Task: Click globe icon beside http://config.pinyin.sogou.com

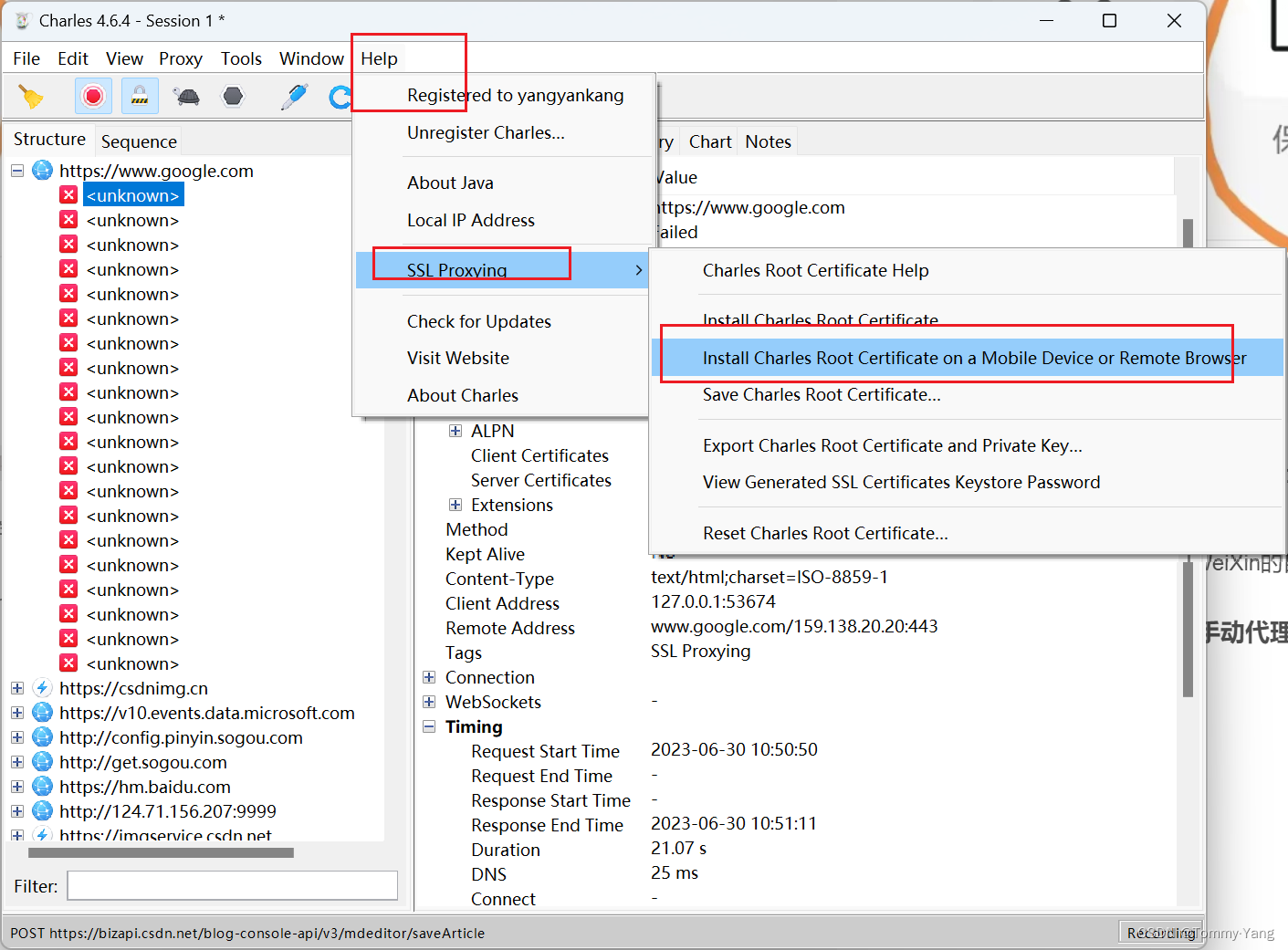Action: pyautogui.click(x=43, y=737)
